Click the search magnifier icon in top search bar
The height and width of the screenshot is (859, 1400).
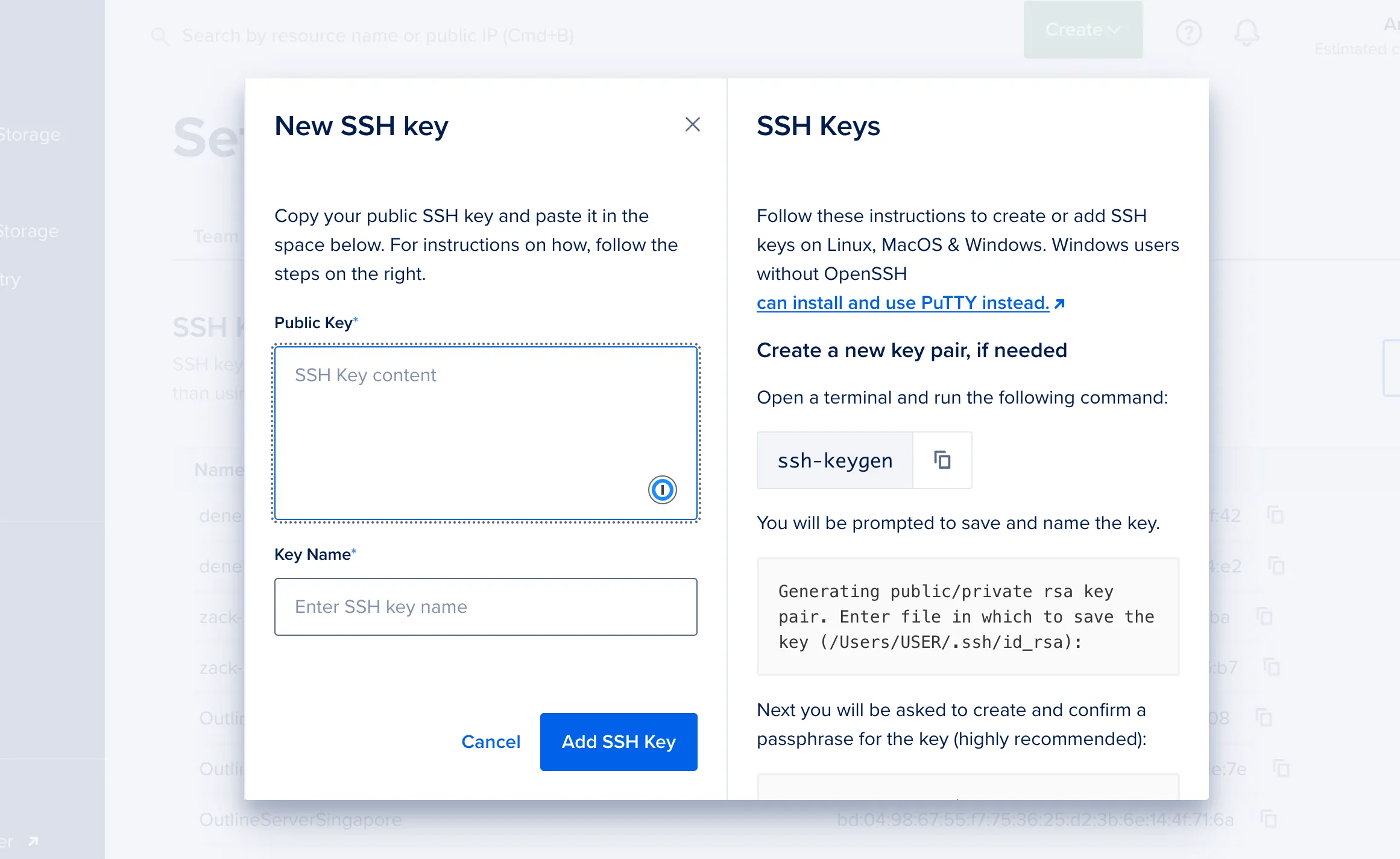coord(159,35)
